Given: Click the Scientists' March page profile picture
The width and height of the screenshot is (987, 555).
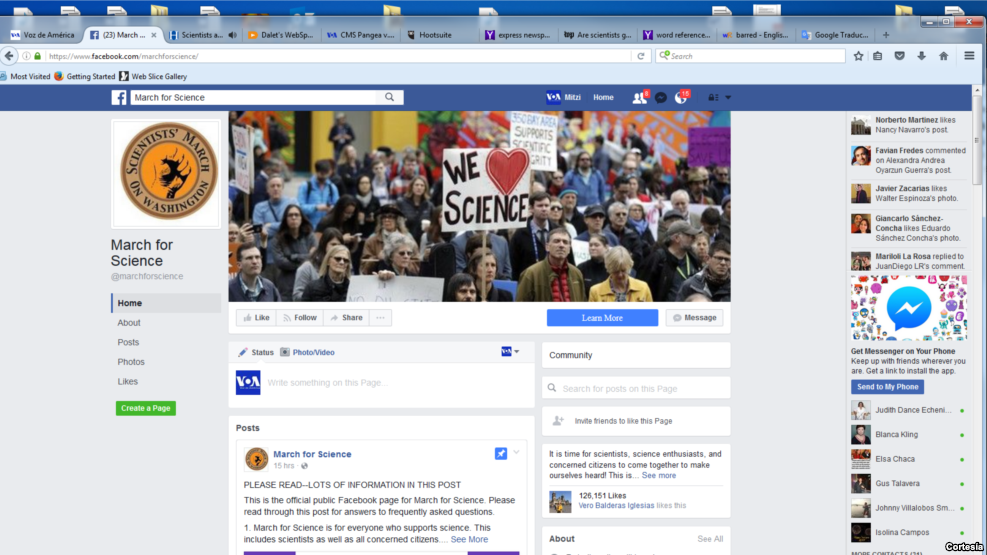Looking at the screenshot, I should [166, 173].
